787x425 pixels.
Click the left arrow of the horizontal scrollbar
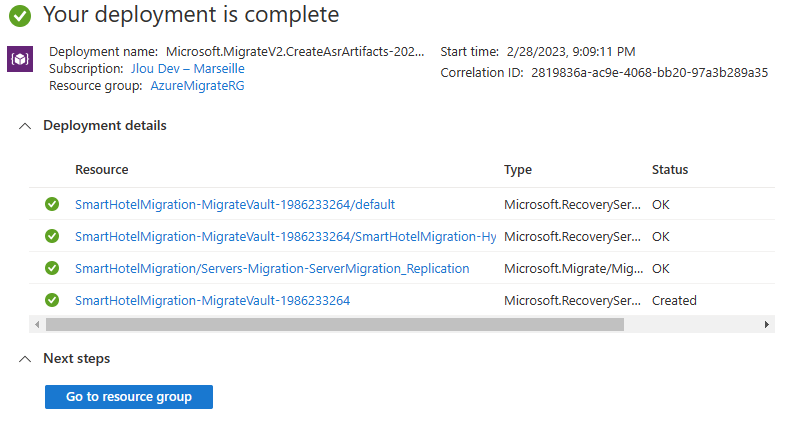coord(37,325)
